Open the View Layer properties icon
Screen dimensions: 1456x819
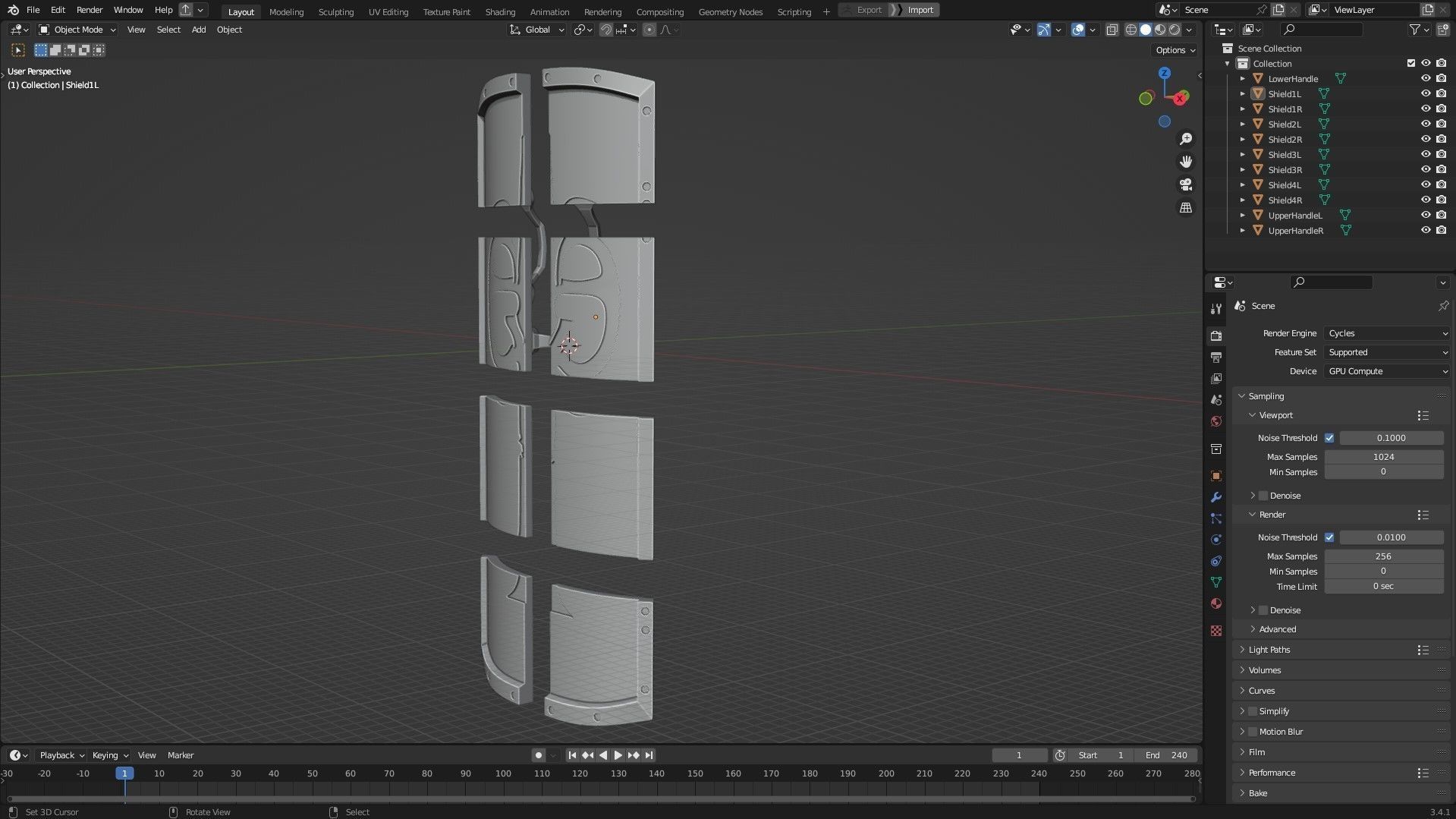[1216, 378]
